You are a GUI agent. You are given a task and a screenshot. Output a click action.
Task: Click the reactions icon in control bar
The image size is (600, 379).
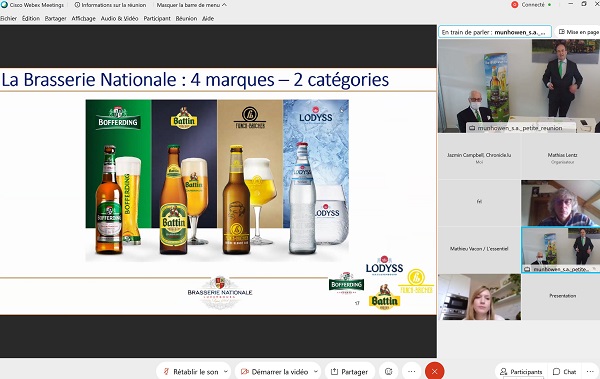coord(388,371)
